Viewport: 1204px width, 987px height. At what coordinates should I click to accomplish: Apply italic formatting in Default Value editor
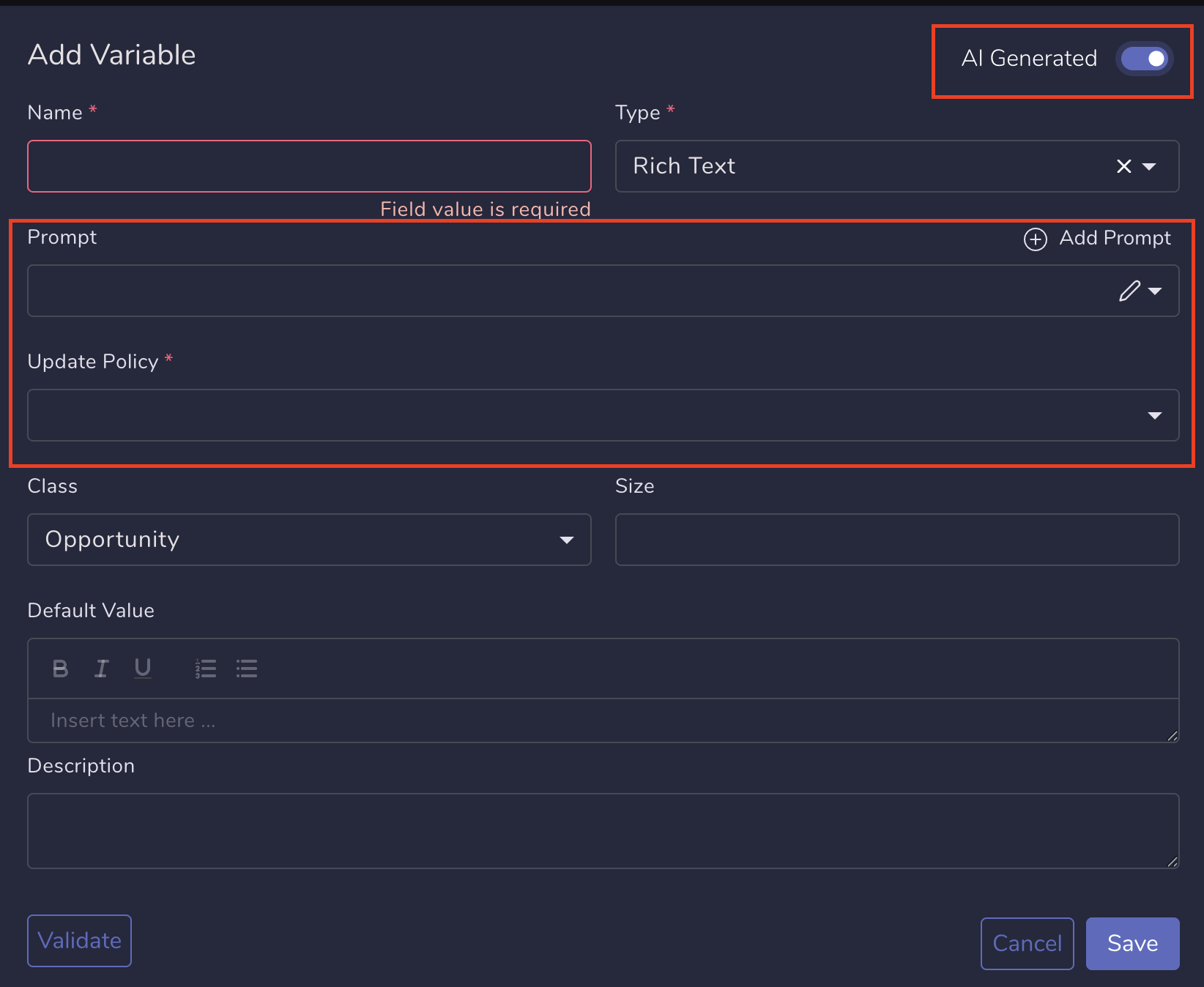(102, 668)
